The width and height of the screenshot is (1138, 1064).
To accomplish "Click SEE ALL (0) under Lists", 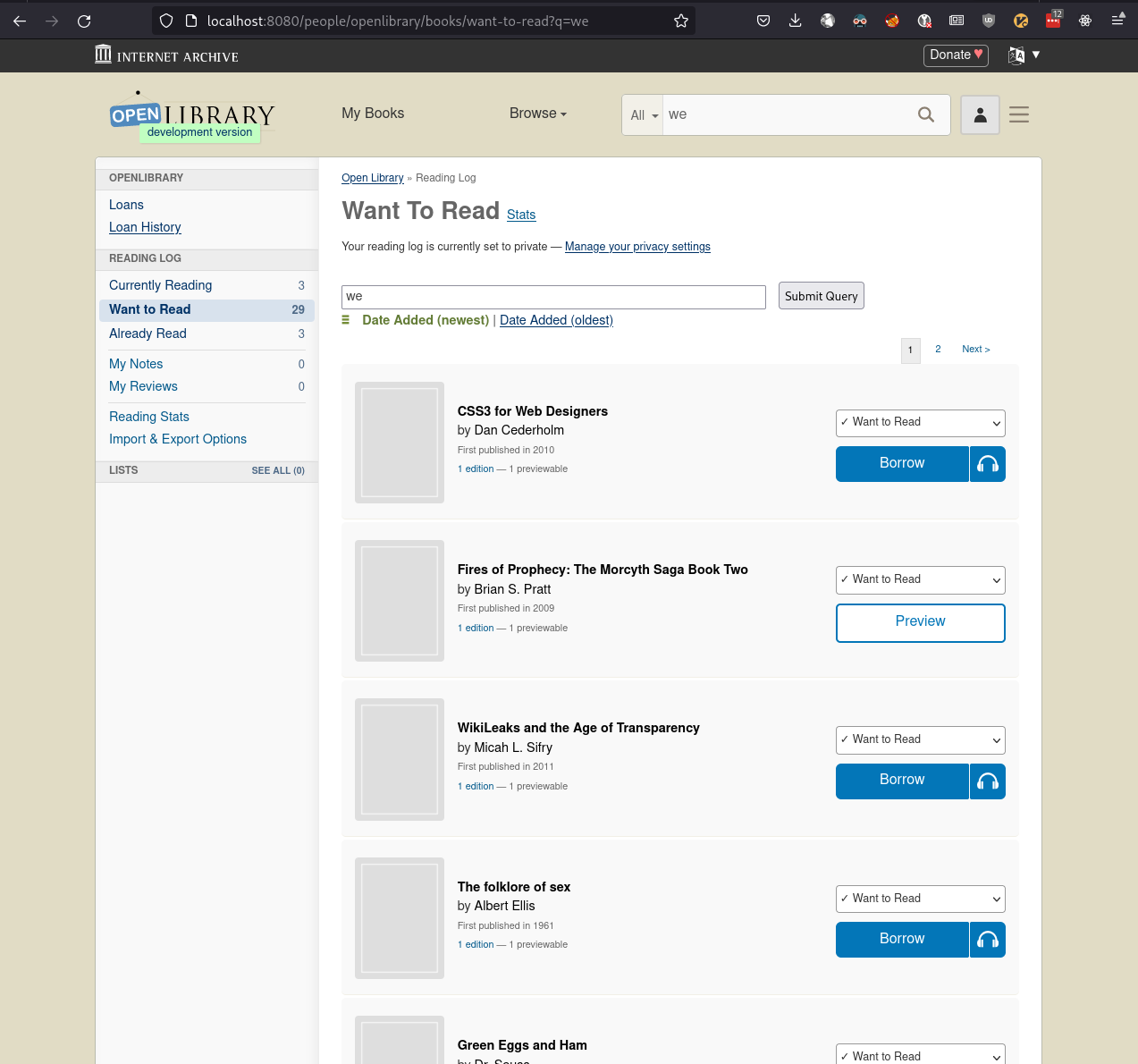I will coord(278,470).
